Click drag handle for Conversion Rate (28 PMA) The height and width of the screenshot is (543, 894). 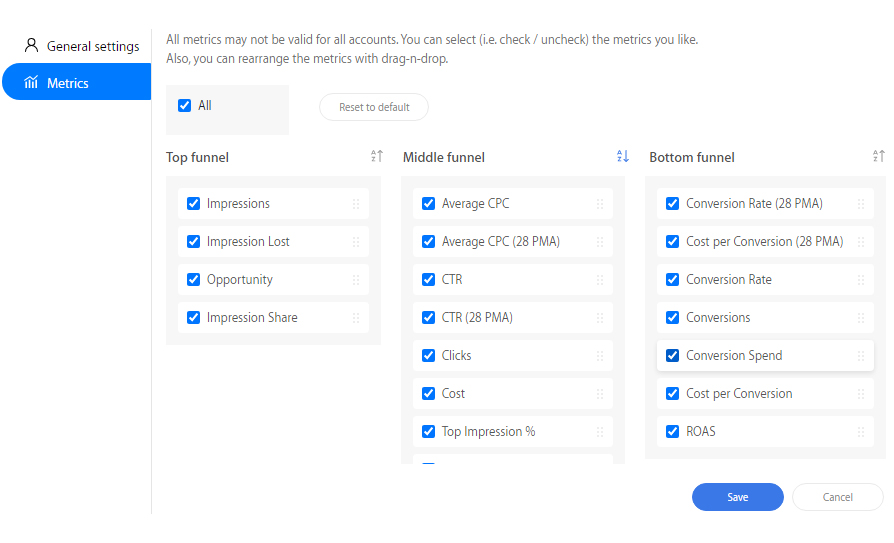click(861, 204)
